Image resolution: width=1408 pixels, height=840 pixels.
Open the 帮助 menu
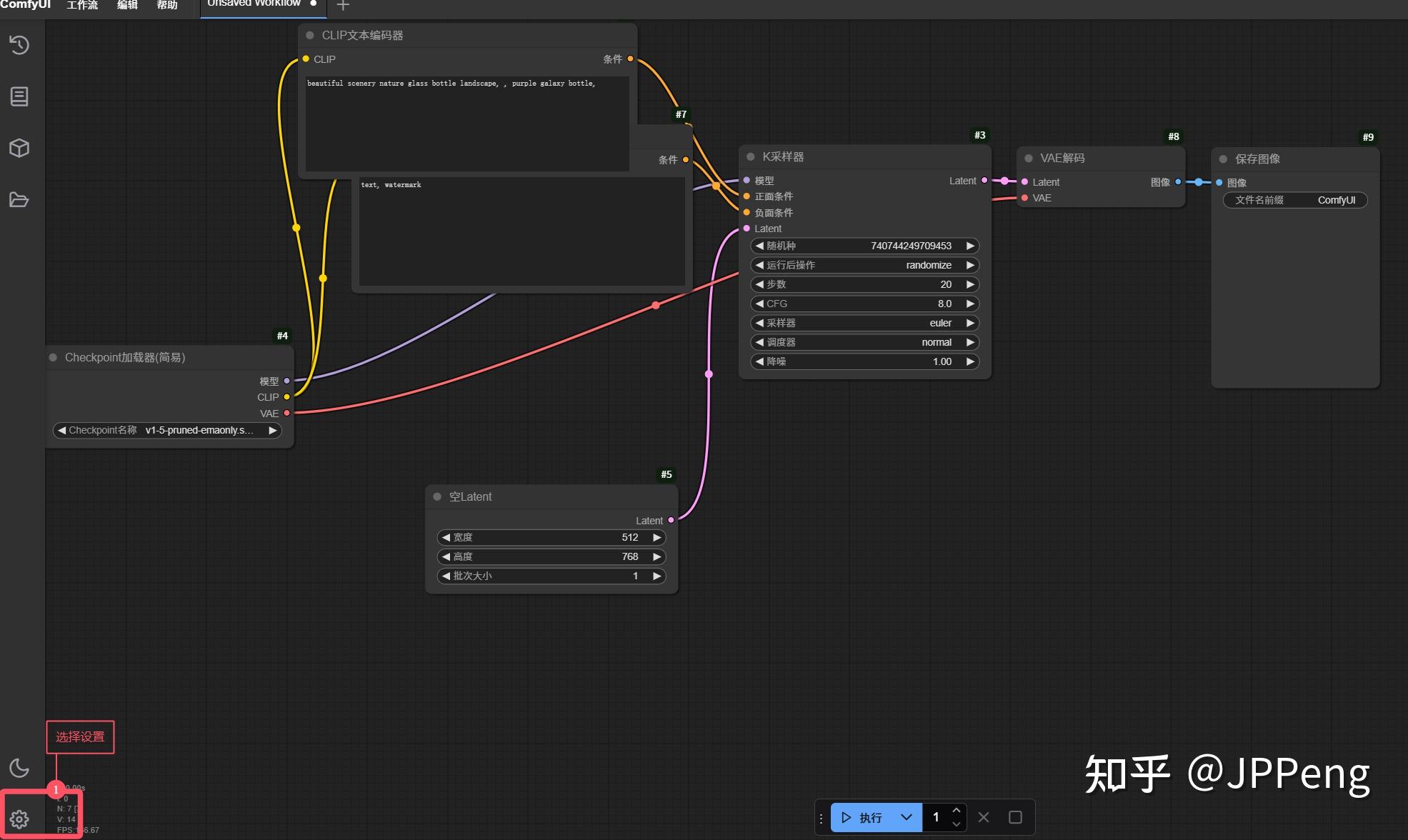(x=166, y=5)
